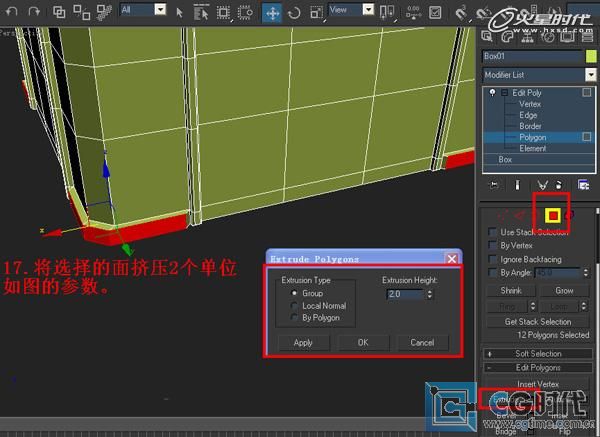Screen dimensions: 600x437
Task: Switch to the Display command panel tab
Action: coord(567,36)
